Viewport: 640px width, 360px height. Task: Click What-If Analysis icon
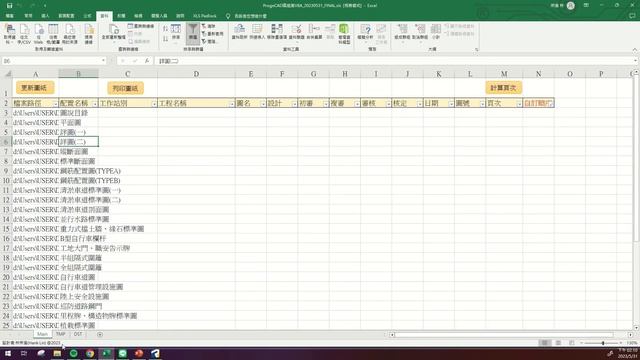tap(365, 32)
